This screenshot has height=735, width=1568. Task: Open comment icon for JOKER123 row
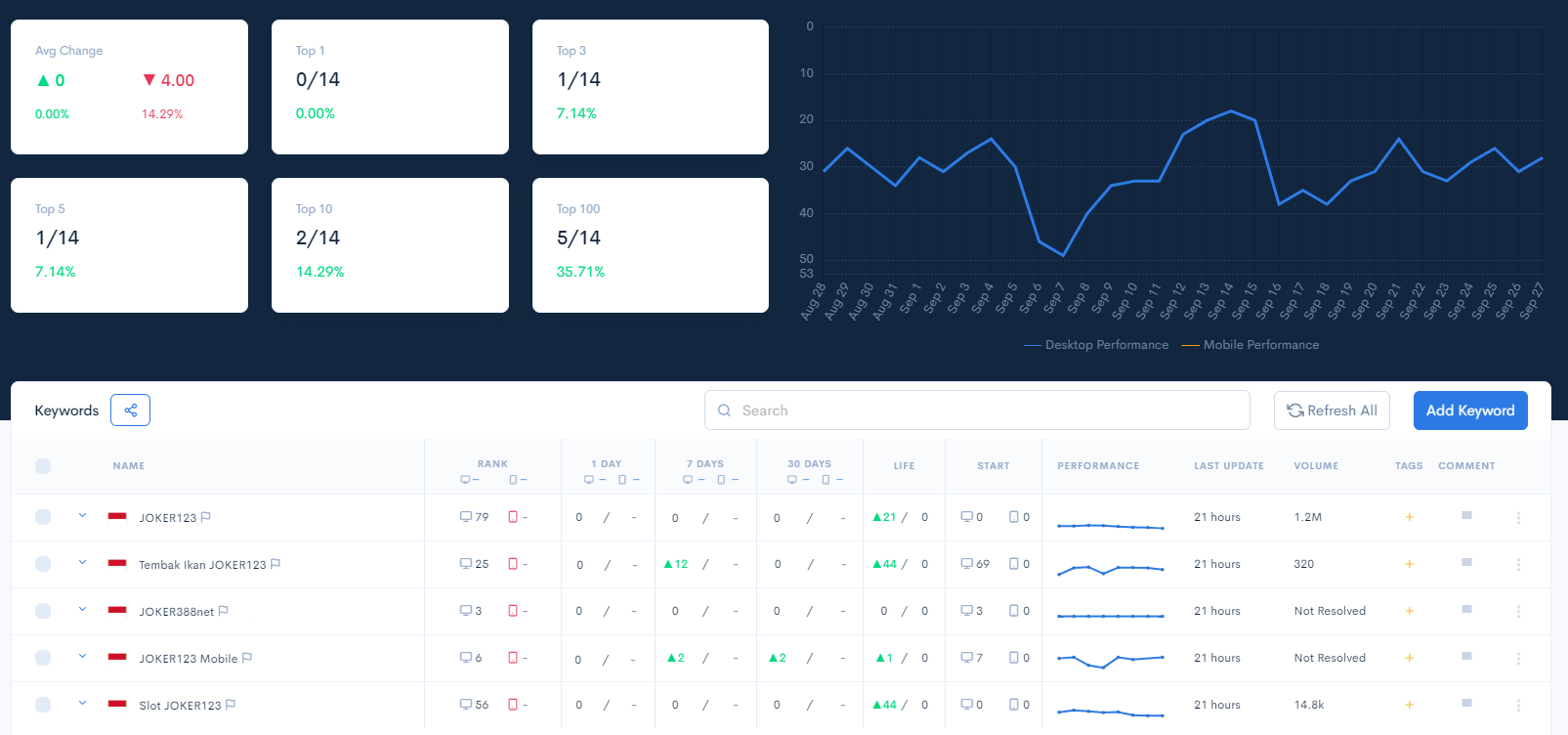coord(1466,515)
